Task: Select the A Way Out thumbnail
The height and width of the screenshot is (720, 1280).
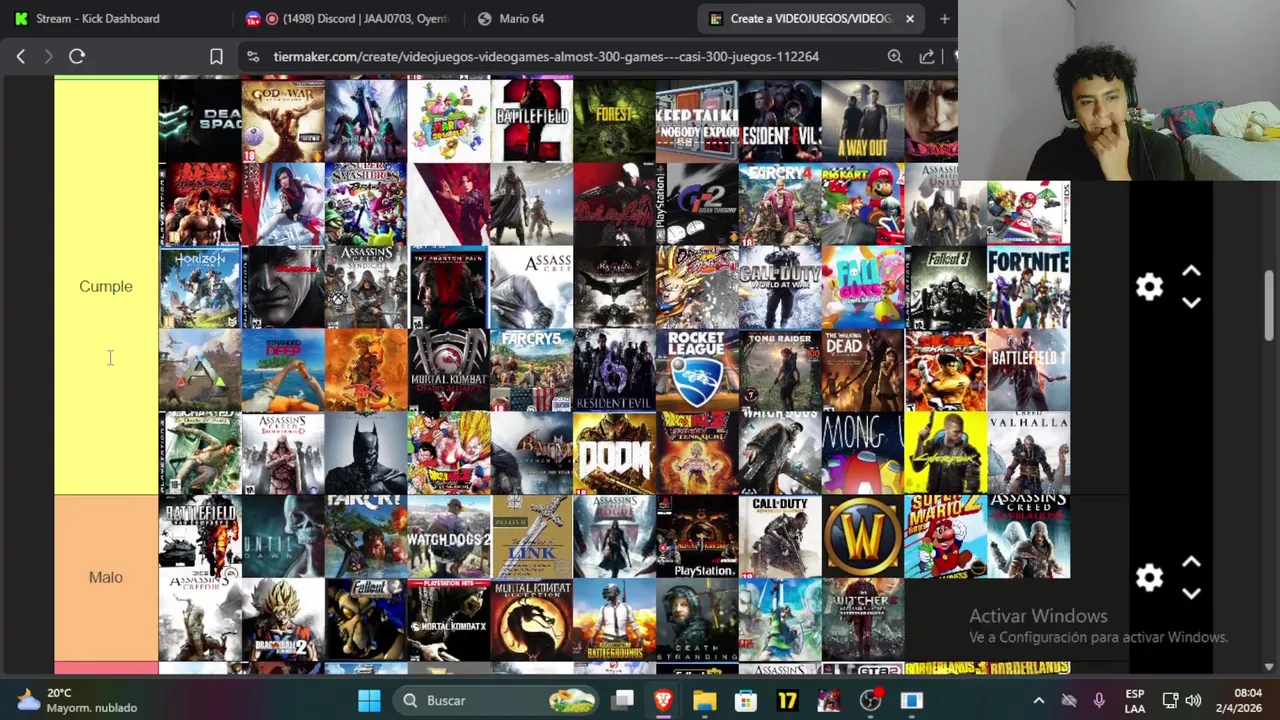Action: coord(863,121)
